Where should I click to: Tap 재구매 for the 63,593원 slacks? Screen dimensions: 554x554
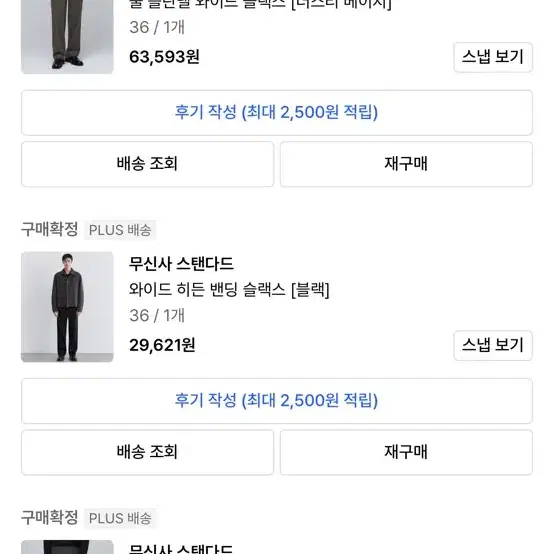click(x=406, y=164)
